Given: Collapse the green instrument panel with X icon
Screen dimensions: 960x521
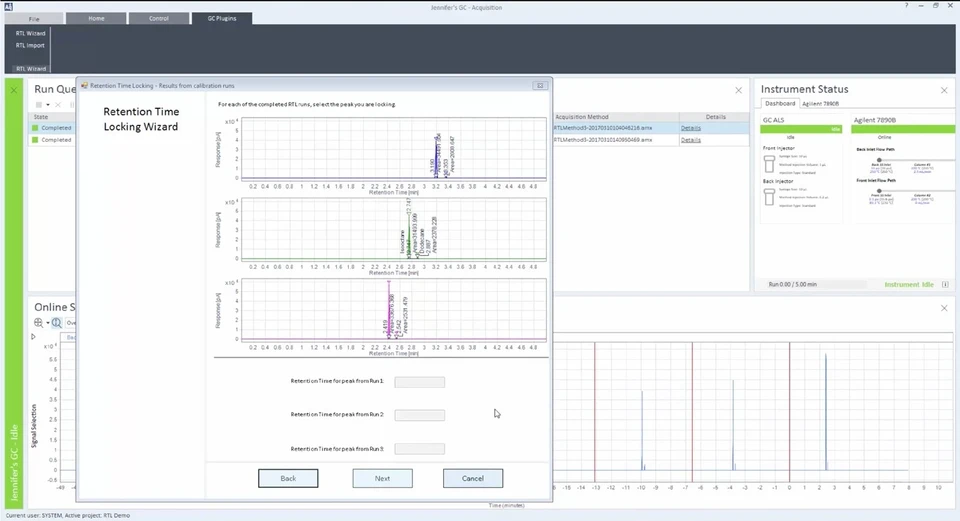Looking at the screenshot, I should 13,90.
